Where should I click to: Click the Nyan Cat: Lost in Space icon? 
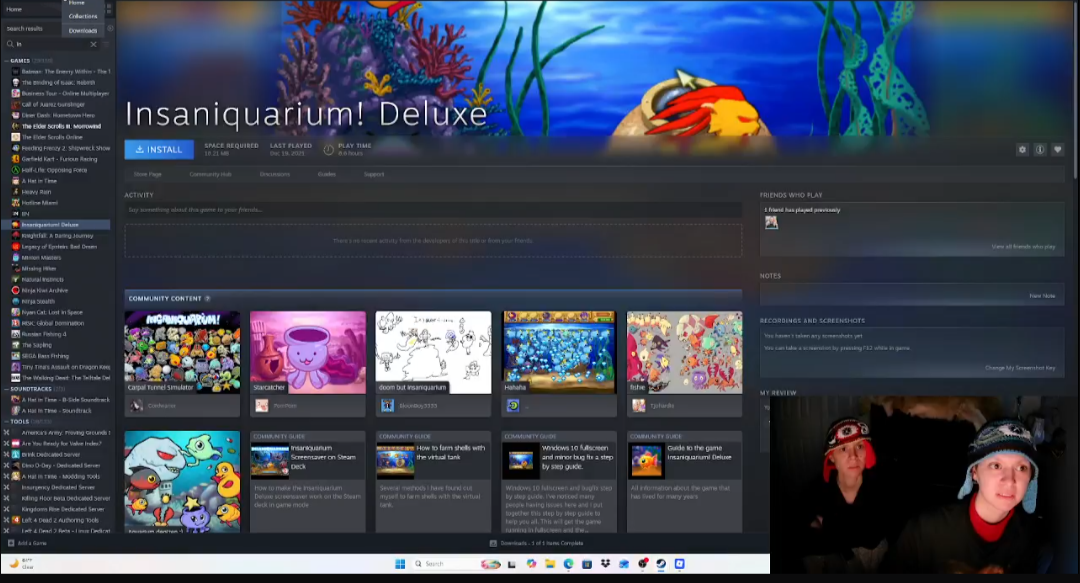(15, 313)
